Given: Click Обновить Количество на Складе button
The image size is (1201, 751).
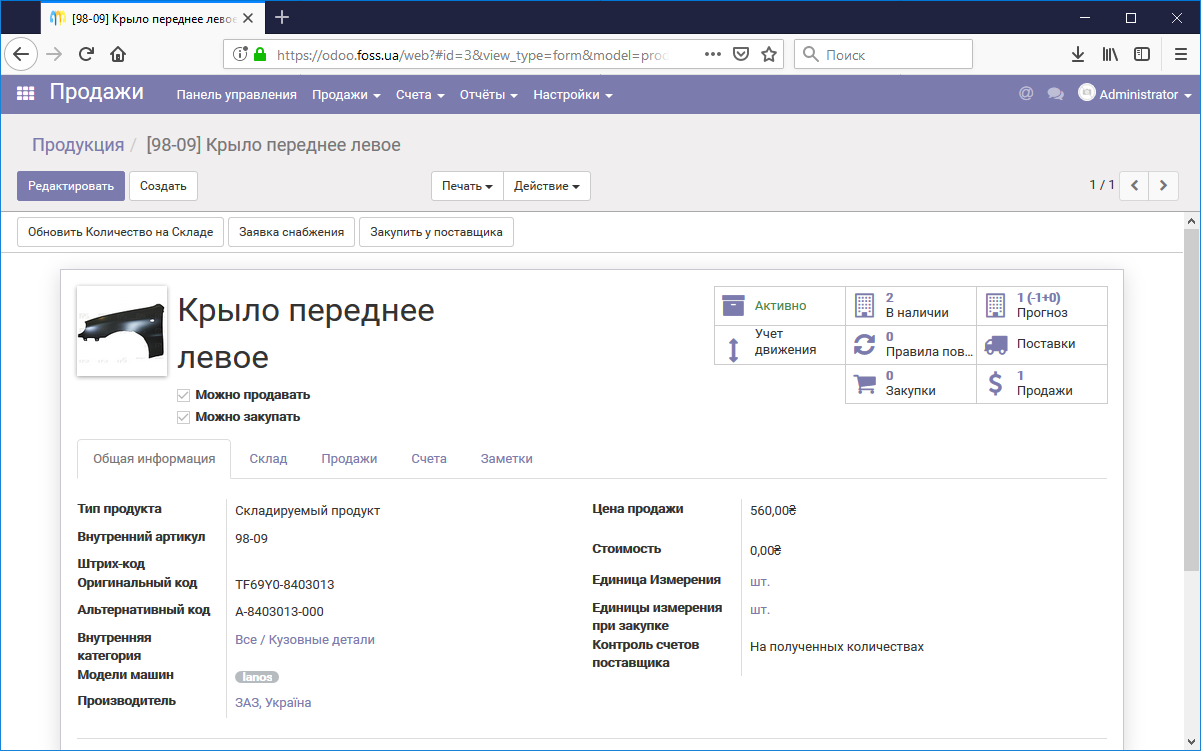Looking at the screenshot, I should pos(121,232).
